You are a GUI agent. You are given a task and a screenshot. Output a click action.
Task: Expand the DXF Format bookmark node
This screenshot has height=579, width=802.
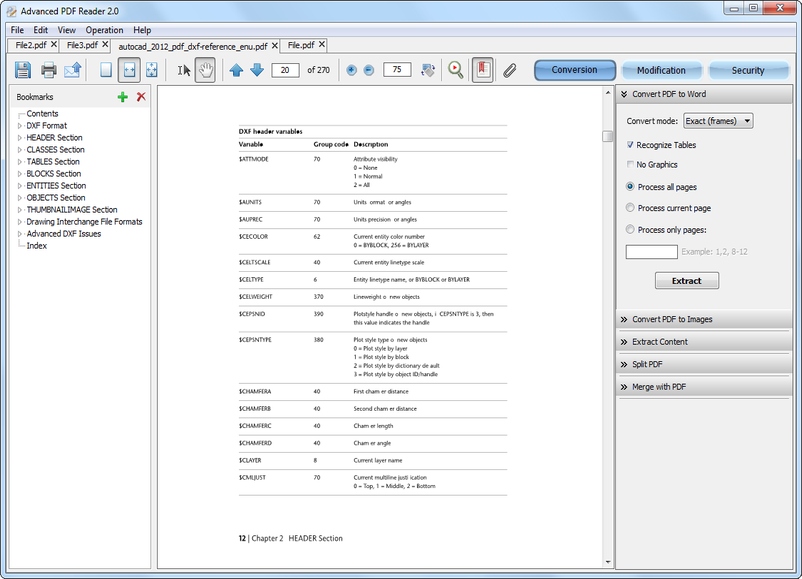20,126
